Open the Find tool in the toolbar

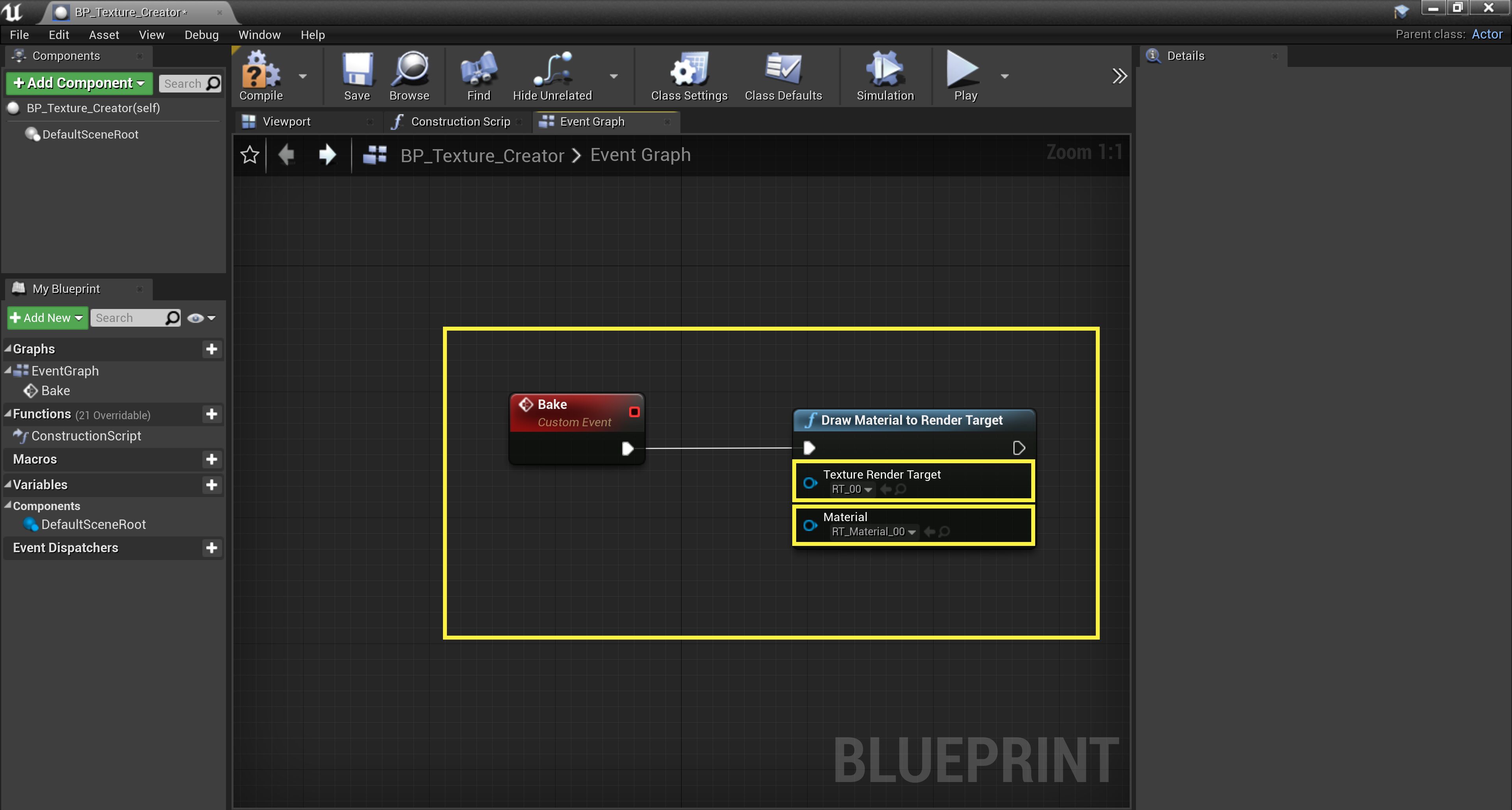(478, 76)
